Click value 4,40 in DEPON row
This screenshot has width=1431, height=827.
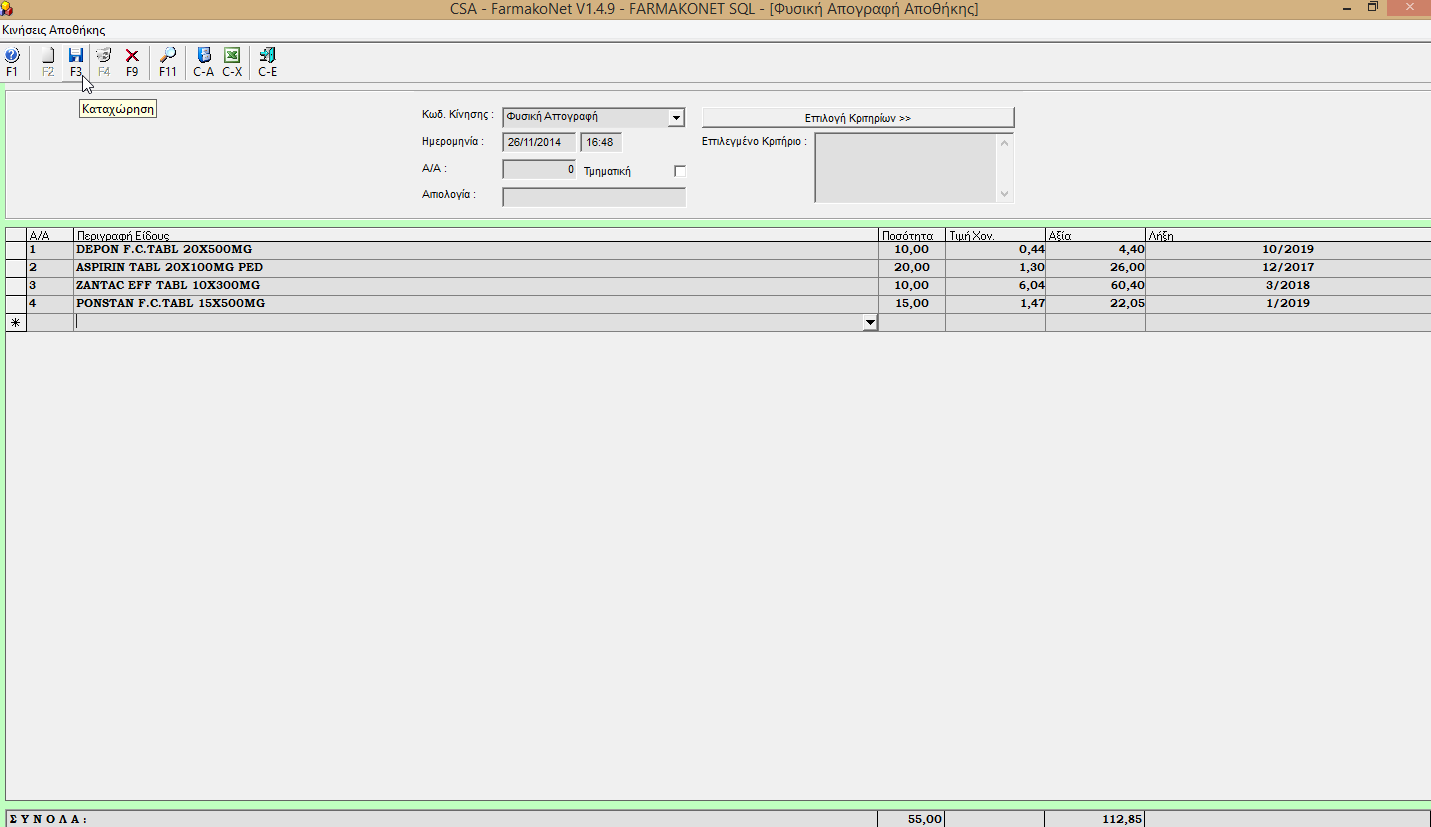[x=1095, y=250]
